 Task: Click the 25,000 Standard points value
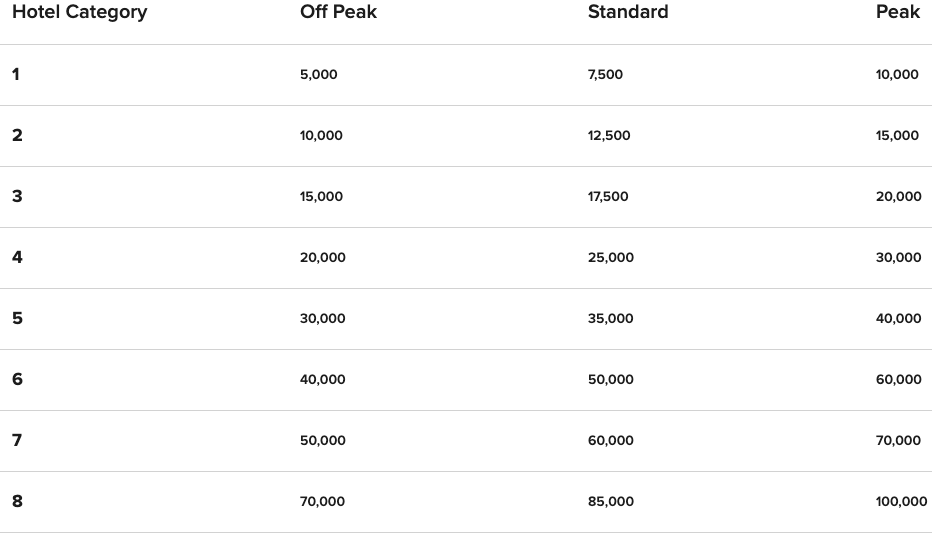[x=610, y=258]
